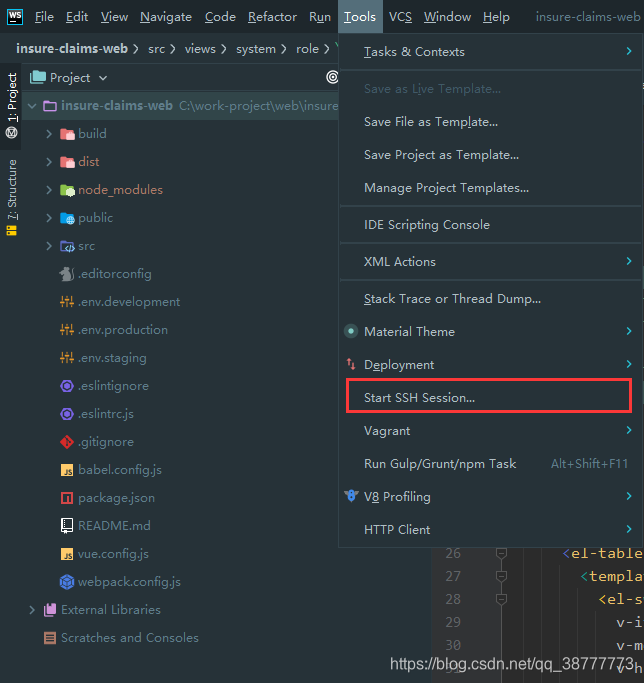The image size is (644, 683).
Task: Open IDE Scripting Console
Action: pos(490,224)
